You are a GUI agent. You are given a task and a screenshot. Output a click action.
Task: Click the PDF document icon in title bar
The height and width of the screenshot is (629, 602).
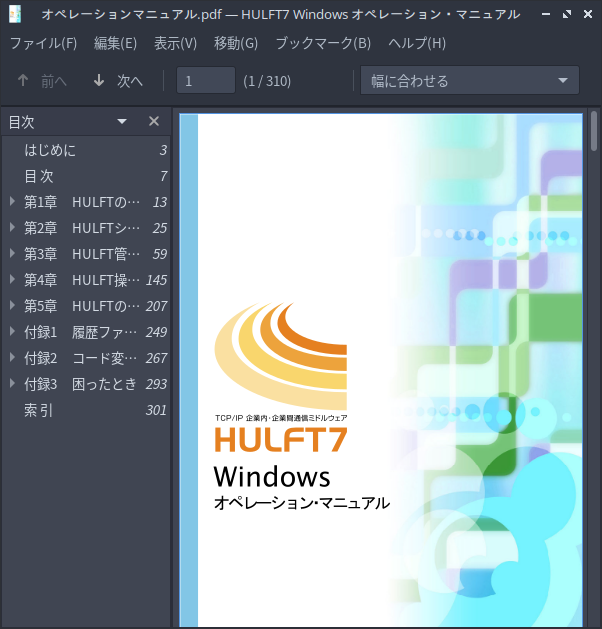pos(15,14)
